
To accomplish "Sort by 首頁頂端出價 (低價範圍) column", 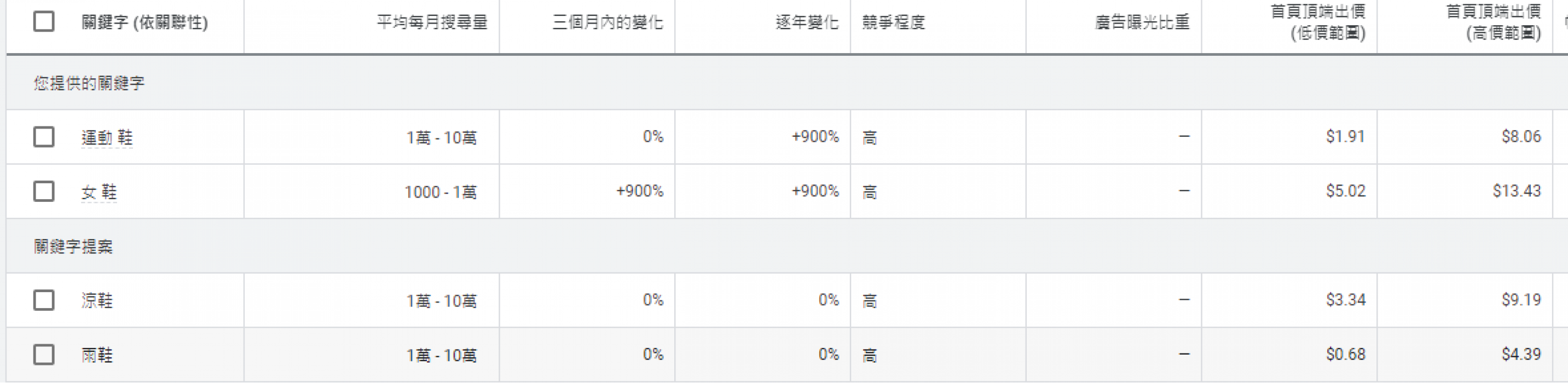I will coord(1318,22).
